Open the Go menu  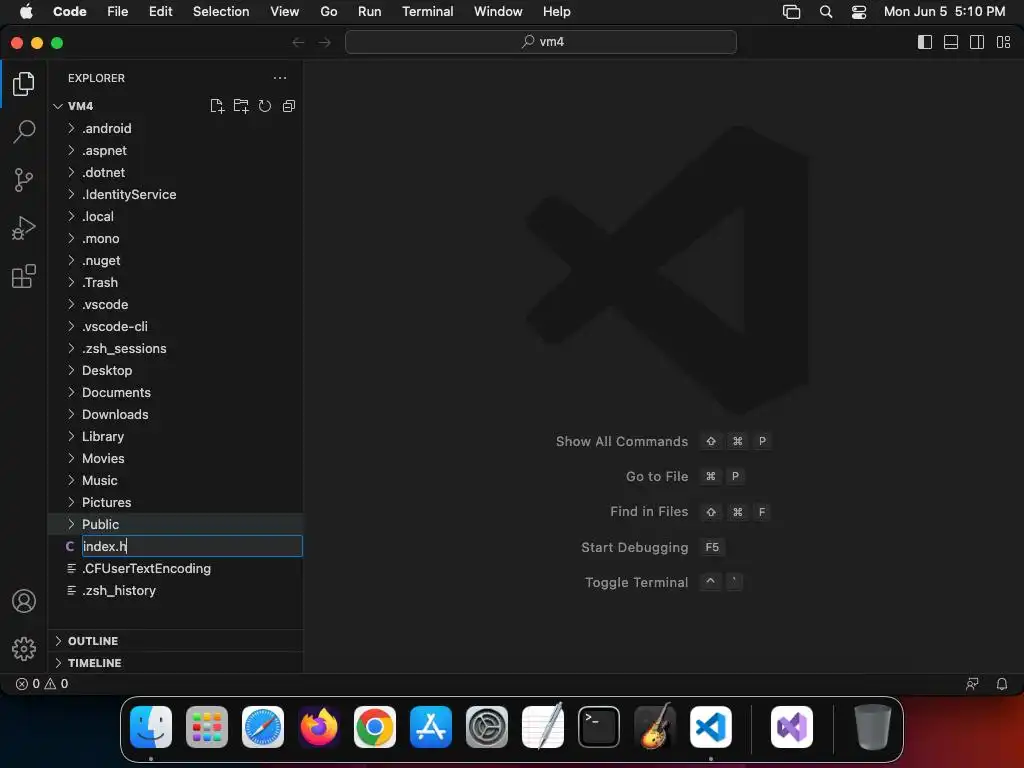328,12
